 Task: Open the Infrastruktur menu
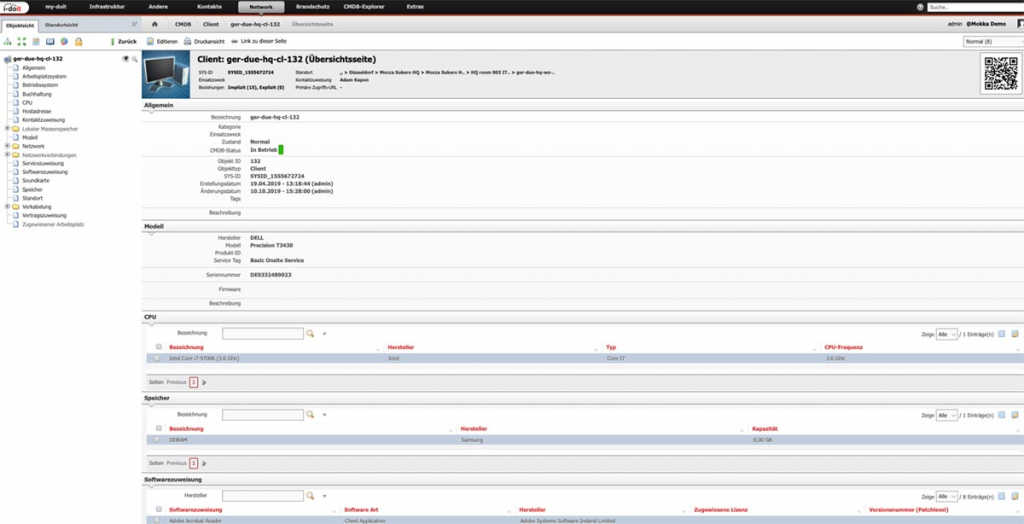(107, 7)
